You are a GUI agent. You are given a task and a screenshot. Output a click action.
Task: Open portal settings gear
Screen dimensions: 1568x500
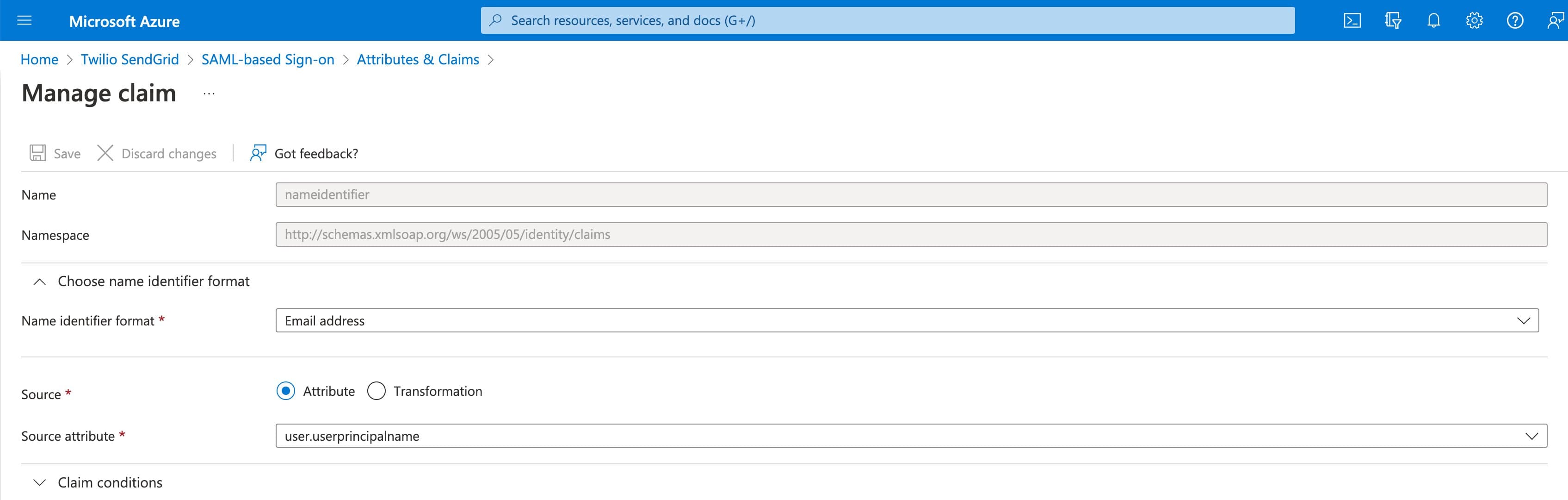coord(1474,20)
